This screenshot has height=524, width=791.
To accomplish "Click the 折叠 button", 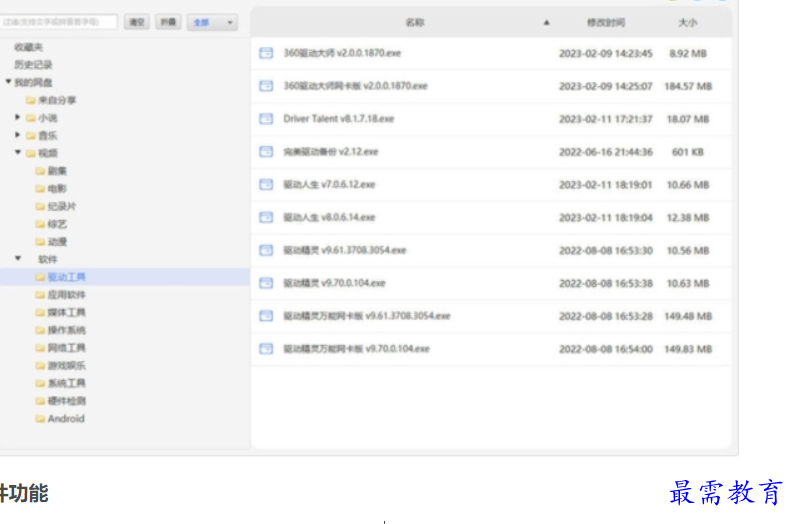I will 168,22.
